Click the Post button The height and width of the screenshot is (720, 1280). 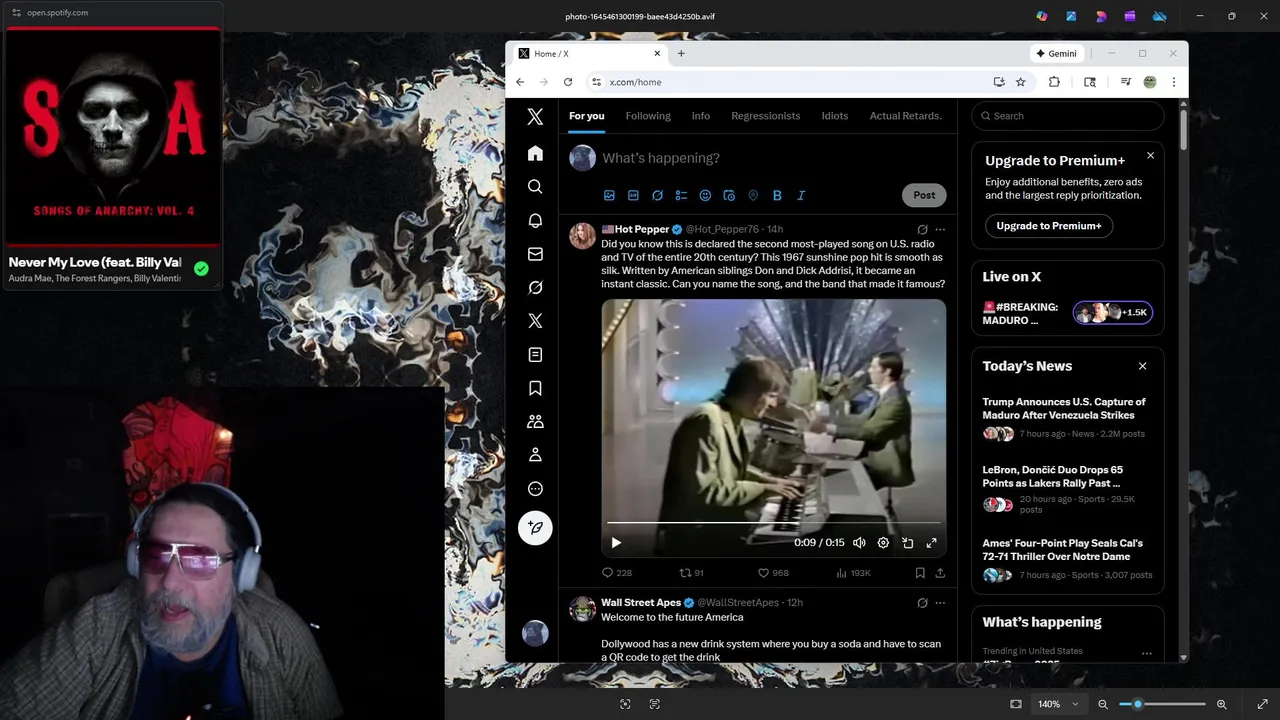(x=924, y=195)
